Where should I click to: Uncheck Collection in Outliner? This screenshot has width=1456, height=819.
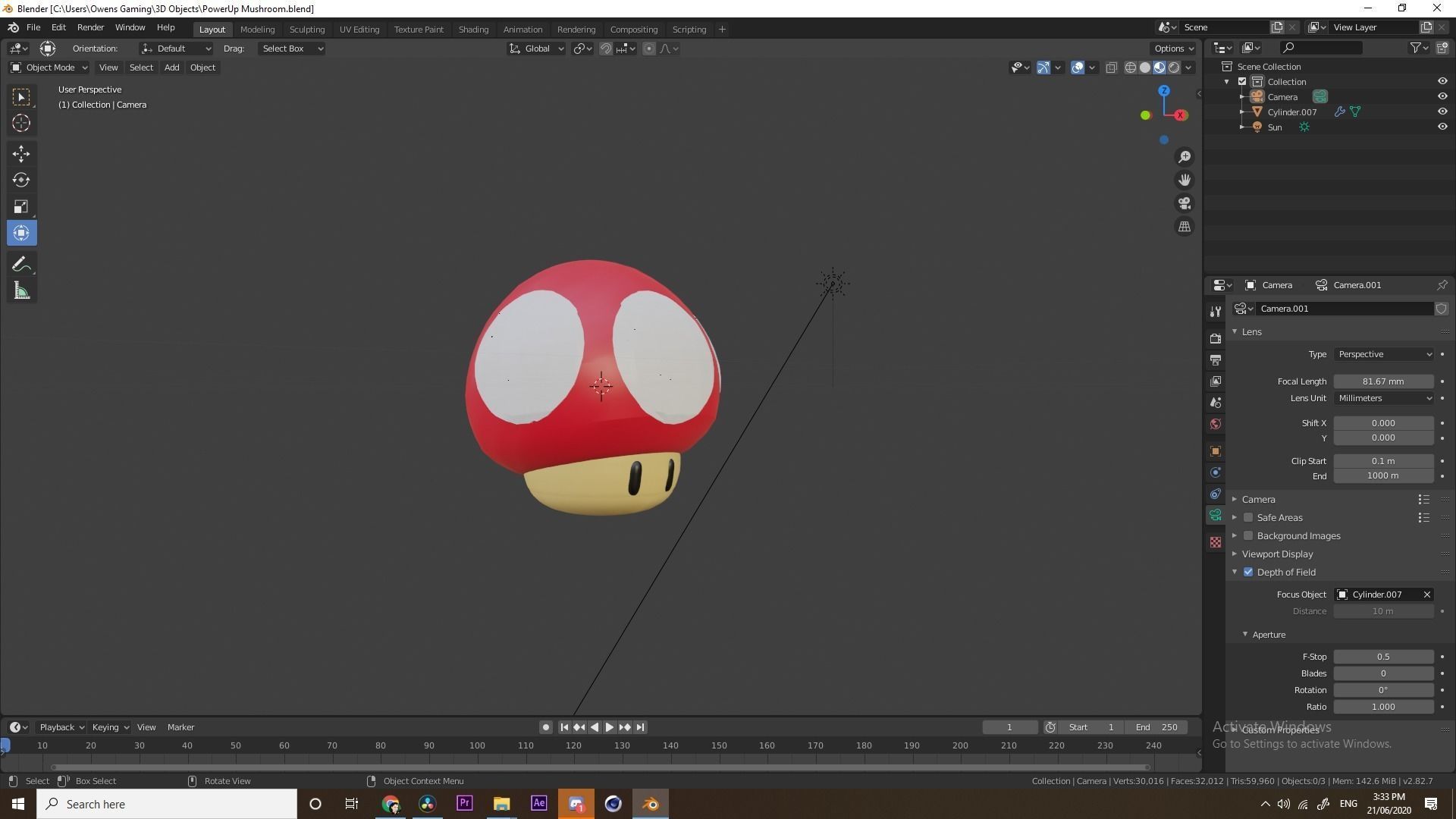pos(1242,81)
